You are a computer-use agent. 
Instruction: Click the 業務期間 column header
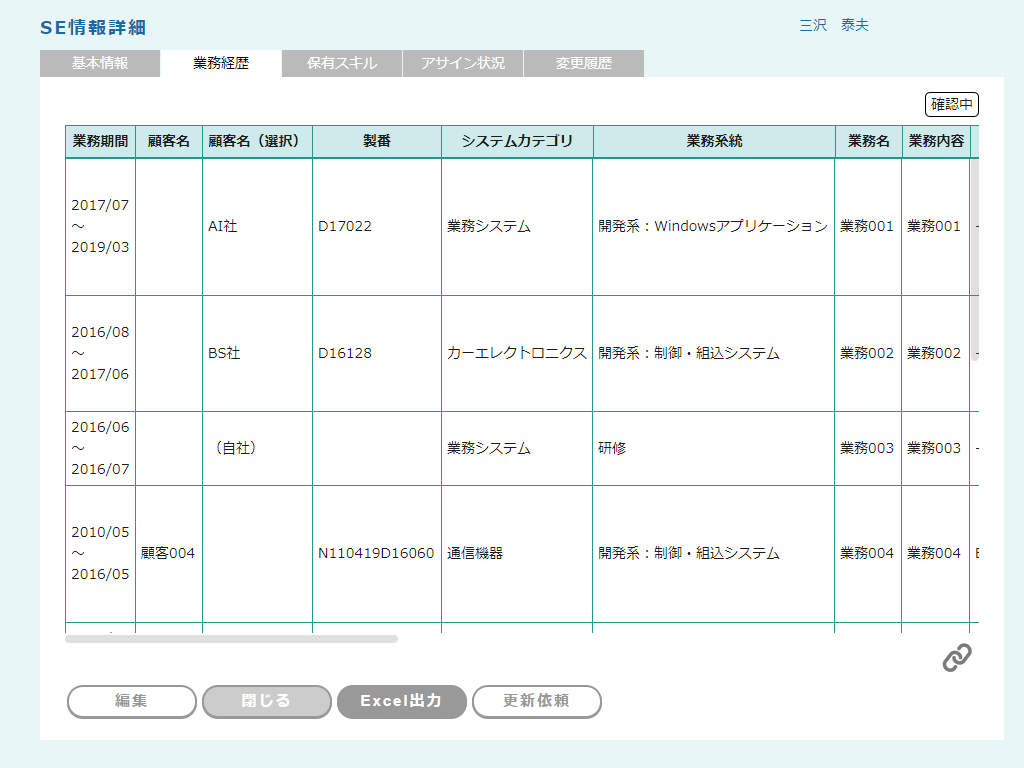coord(100,142)
